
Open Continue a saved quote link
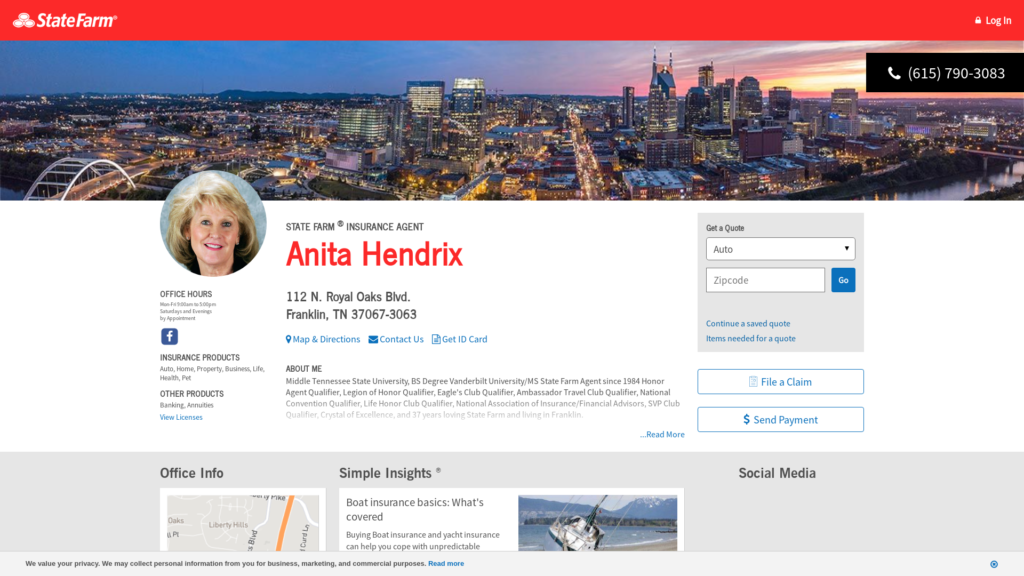click(748, 324)
